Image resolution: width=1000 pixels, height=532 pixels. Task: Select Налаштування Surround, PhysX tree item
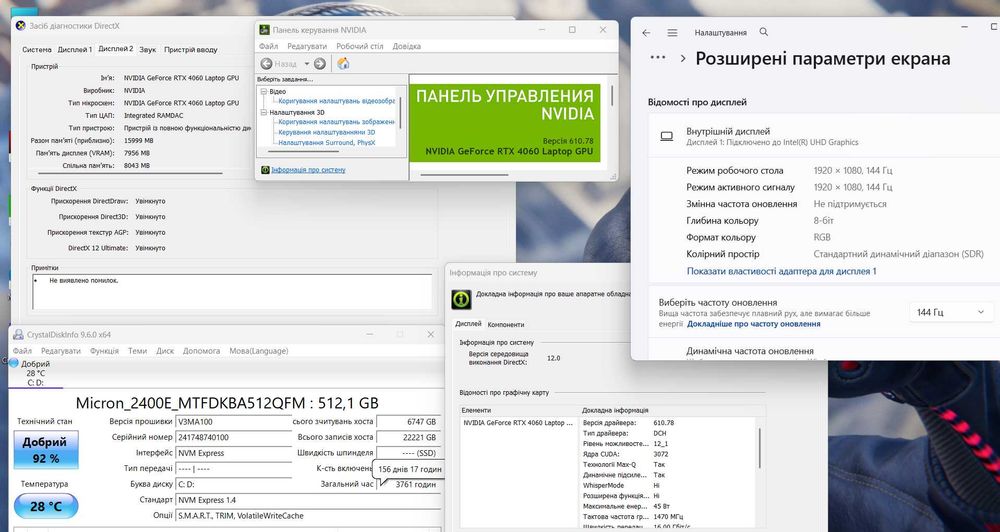pyautogui.click(x=327, y=142)
